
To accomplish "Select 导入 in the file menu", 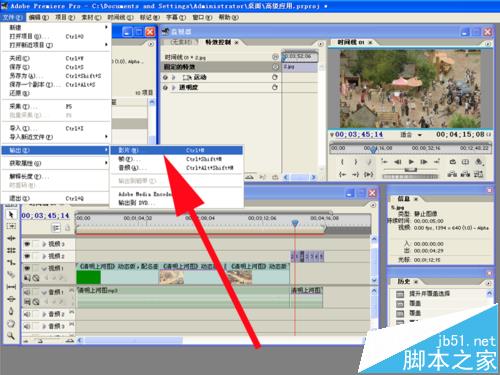I will (x=56, y=128).
